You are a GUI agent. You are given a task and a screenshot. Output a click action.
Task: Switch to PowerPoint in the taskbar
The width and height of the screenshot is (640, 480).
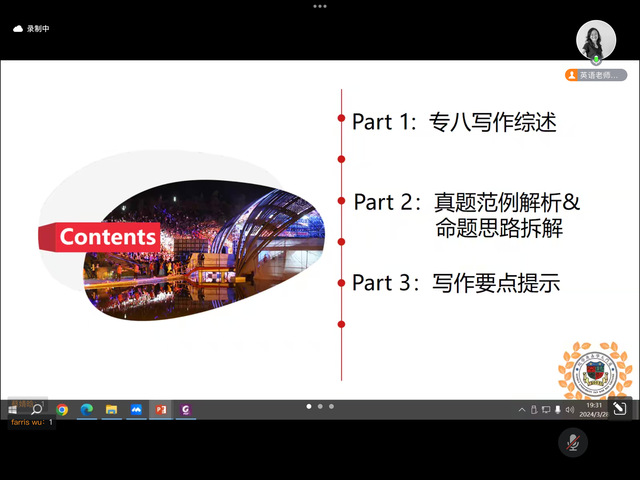[x=160, y=409]
